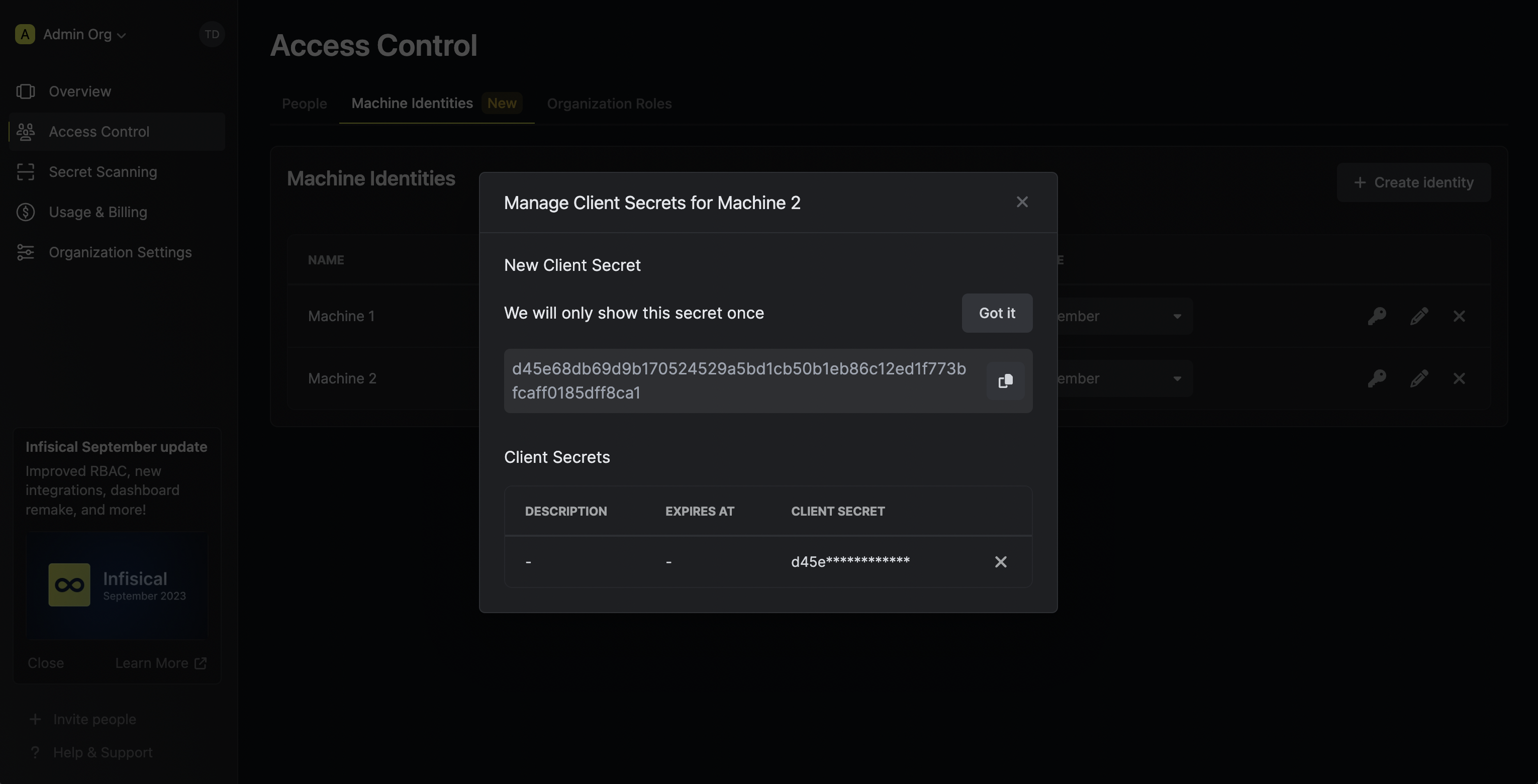
Task: Click Create identity button
Action: pos(1414,183)
